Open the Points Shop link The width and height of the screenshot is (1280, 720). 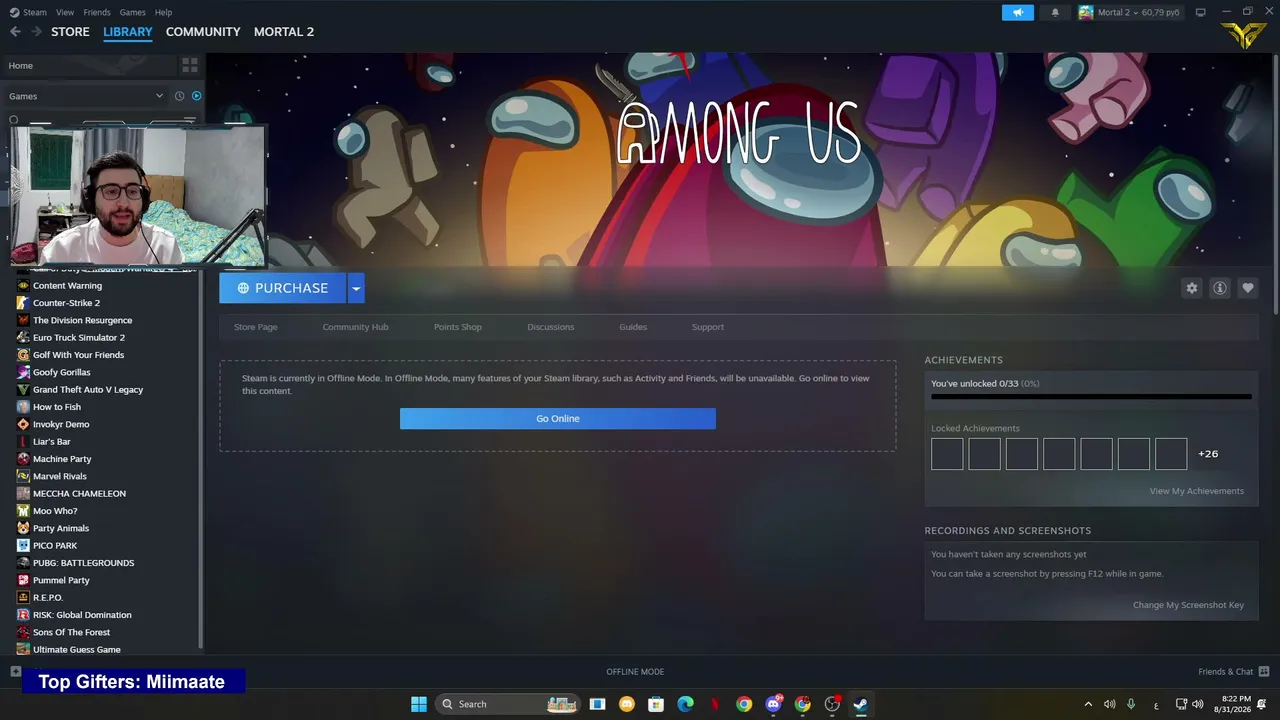pos(458,327)
